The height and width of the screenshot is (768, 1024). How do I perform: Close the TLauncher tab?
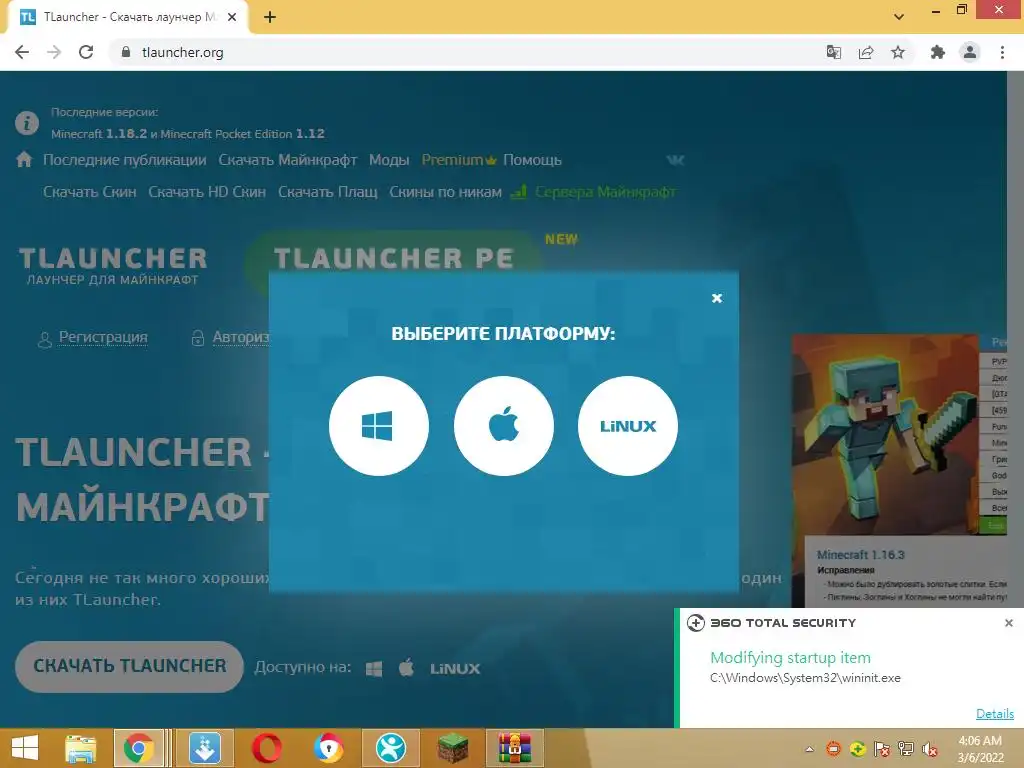click(232, 18)
